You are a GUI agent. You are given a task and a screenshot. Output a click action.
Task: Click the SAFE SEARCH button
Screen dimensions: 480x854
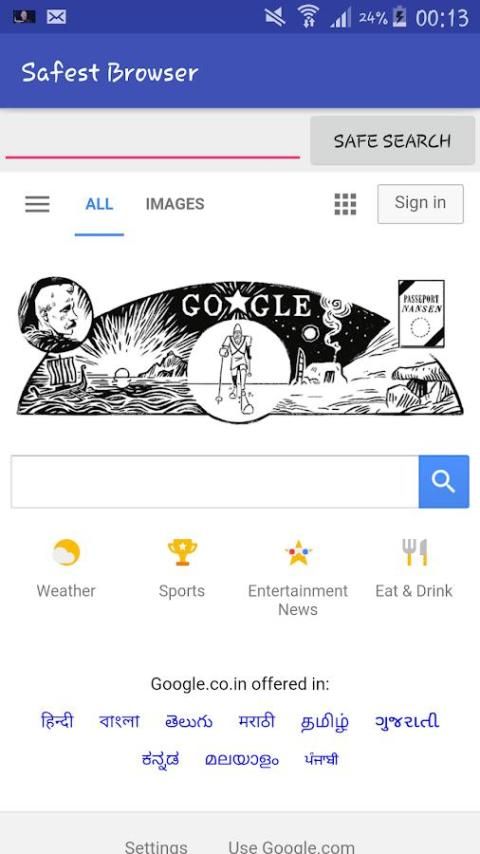tap(392, 141)
